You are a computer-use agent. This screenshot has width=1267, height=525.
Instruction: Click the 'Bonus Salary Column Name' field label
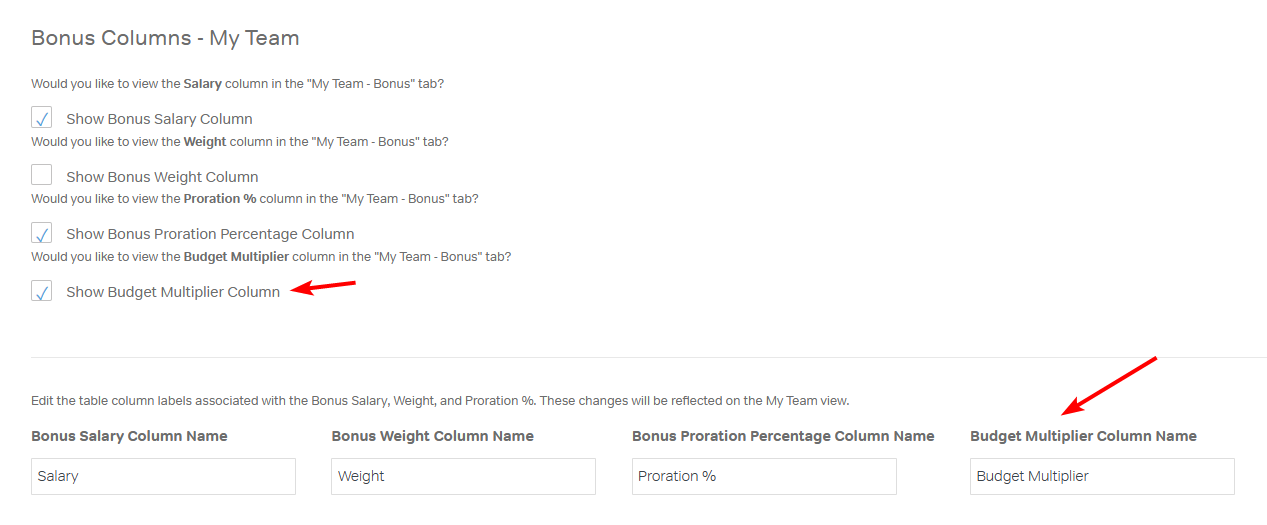[x=129, y=436]
